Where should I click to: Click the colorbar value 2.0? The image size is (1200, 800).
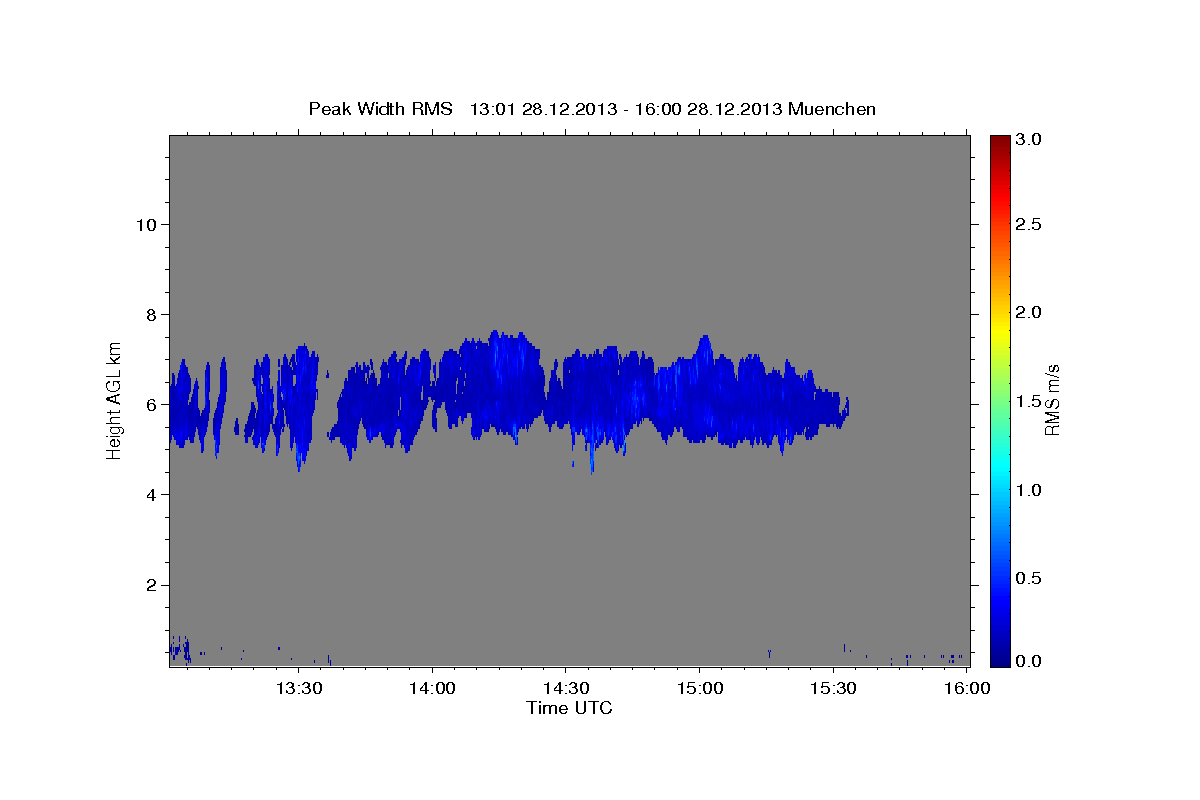click(1030, 313)
